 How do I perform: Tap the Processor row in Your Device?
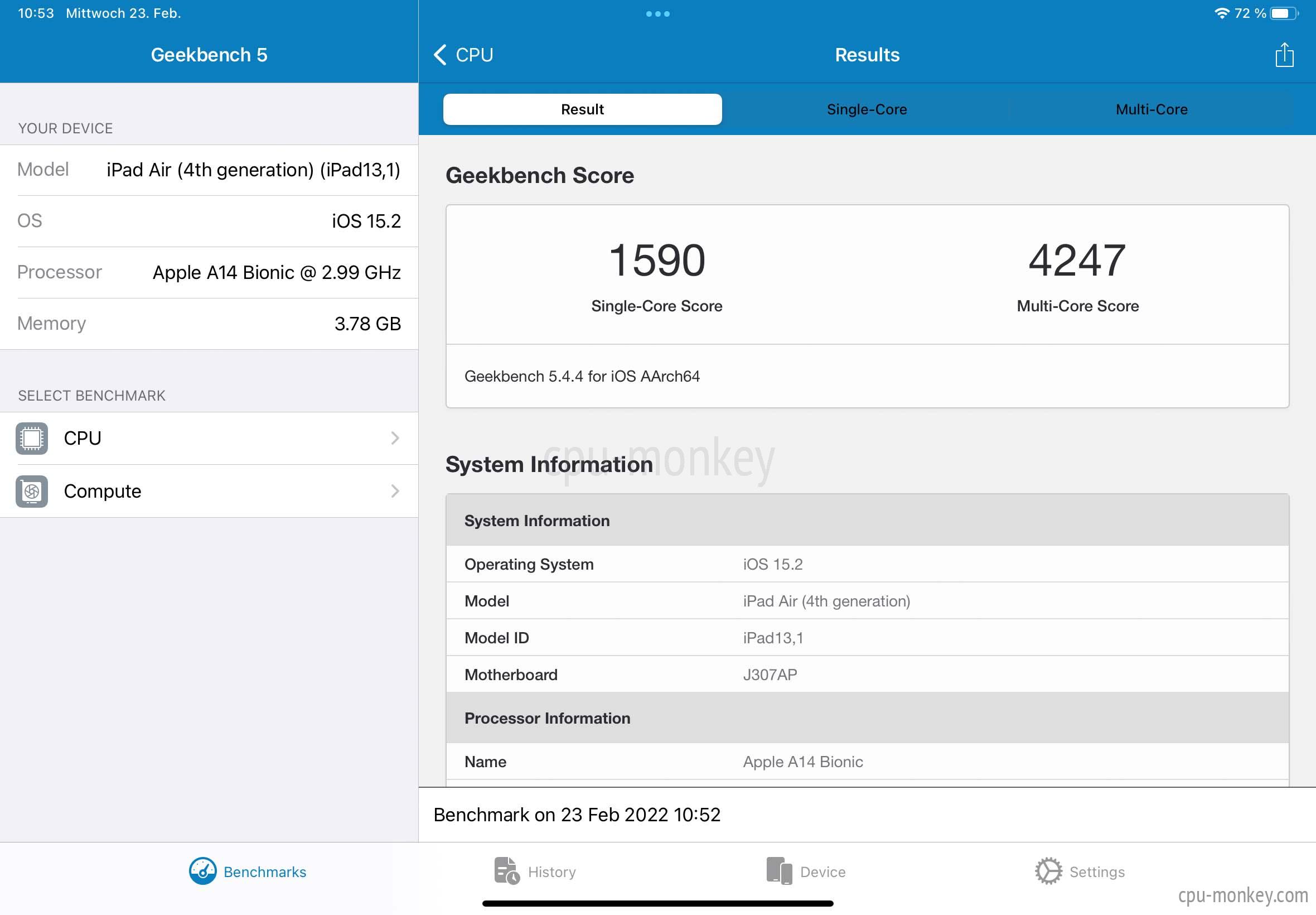(209, 272)
